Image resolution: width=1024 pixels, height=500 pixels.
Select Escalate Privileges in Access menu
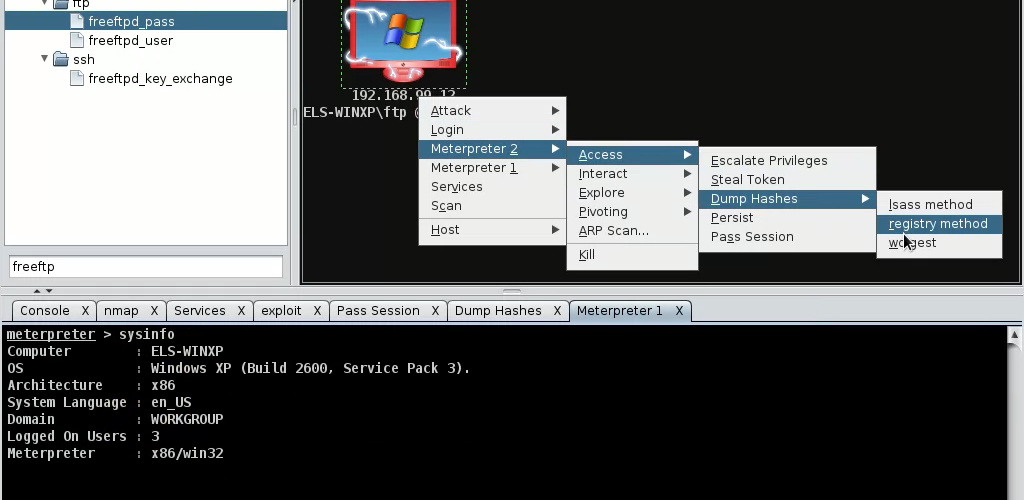coord(768,161)
